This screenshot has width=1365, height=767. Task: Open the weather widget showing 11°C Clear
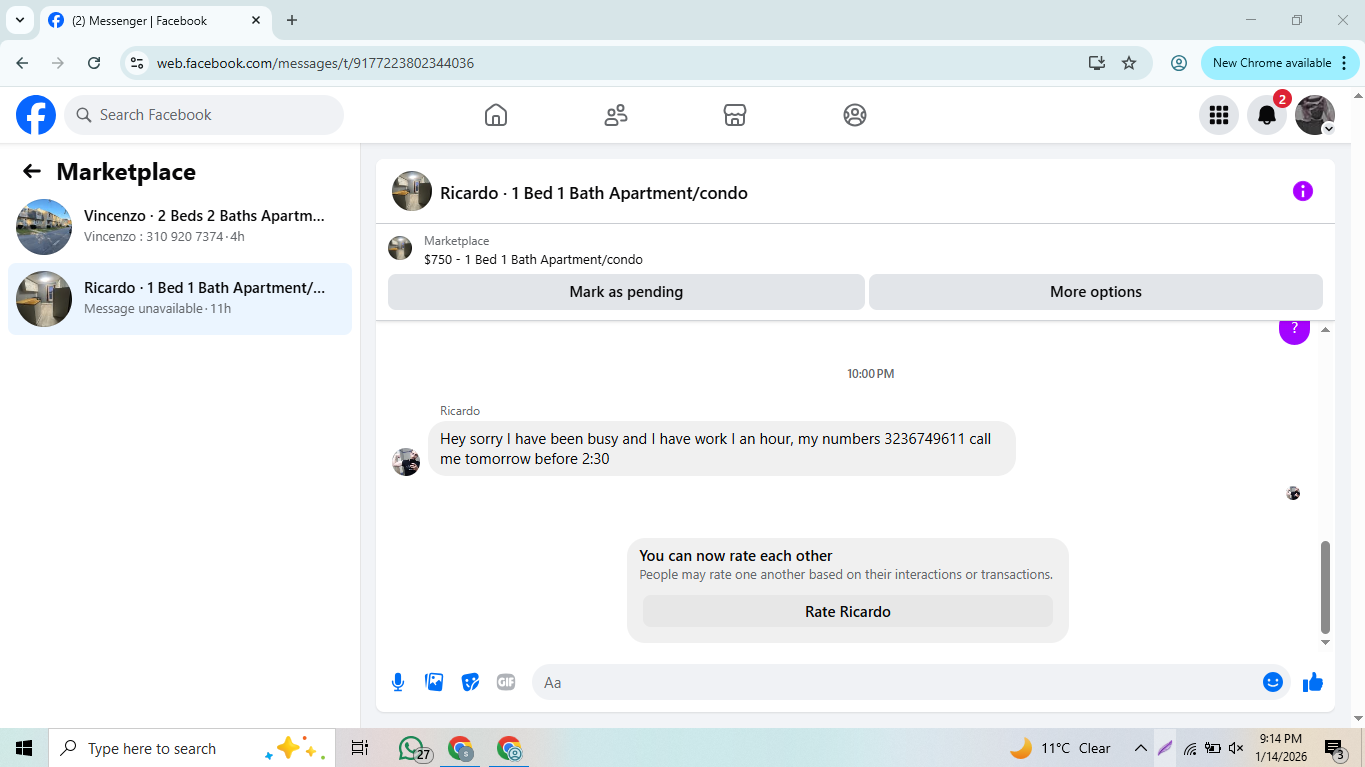click(1060, 748)
